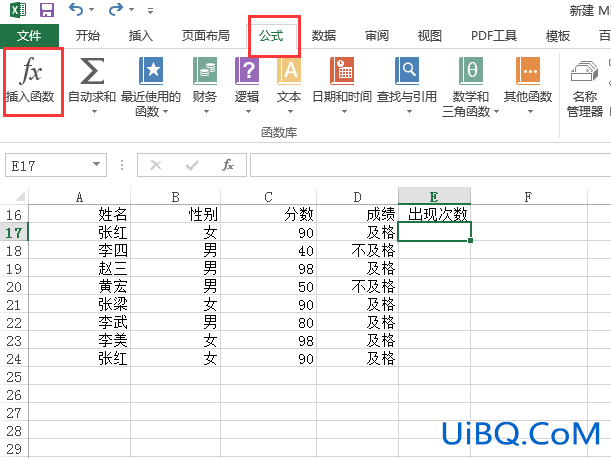The image size is (611, 458).
Task: Expand the Undo history dropdown arrow
Action: (x=92, y=9)
